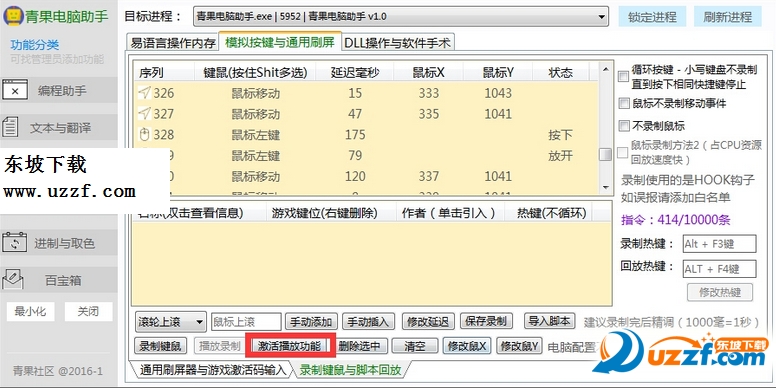Click 删除选中 button
The image size is (776, 390).
[x=361, y=345]
